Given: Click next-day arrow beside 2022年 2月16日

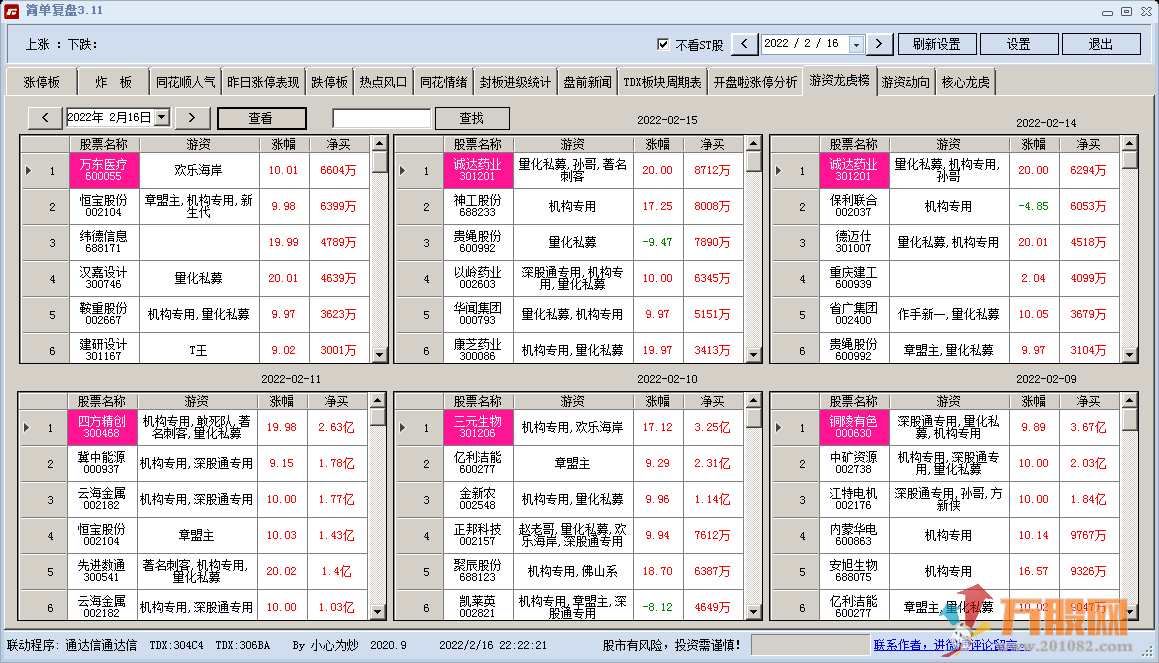Looking at the screenshot, I should [192, 118].
